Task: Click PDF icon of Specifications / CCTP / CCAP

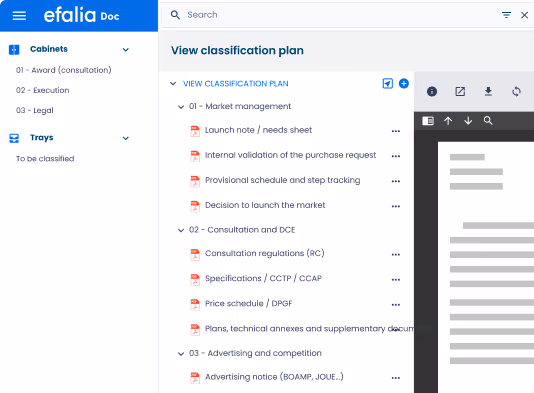Action: tap(195, 280)
